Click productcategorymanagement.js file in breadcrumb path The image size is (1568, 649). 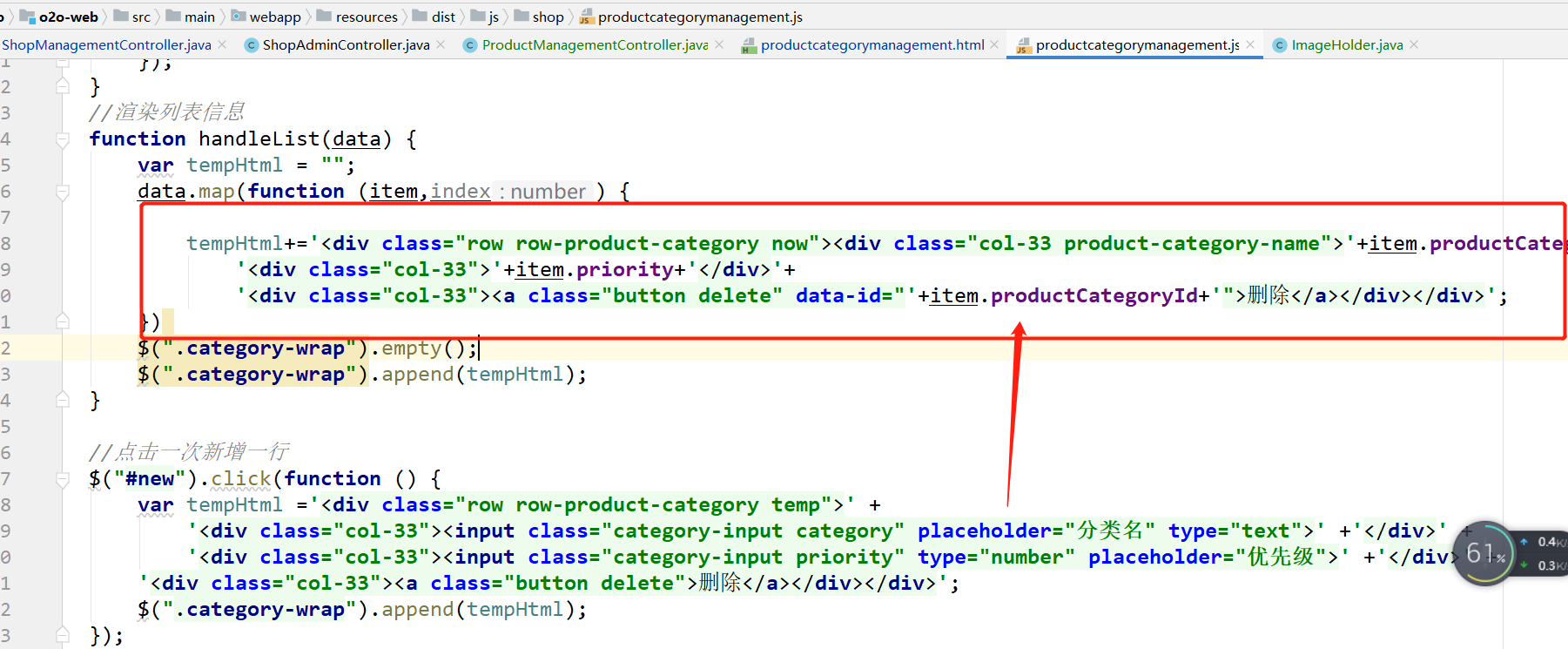point(691,17)
